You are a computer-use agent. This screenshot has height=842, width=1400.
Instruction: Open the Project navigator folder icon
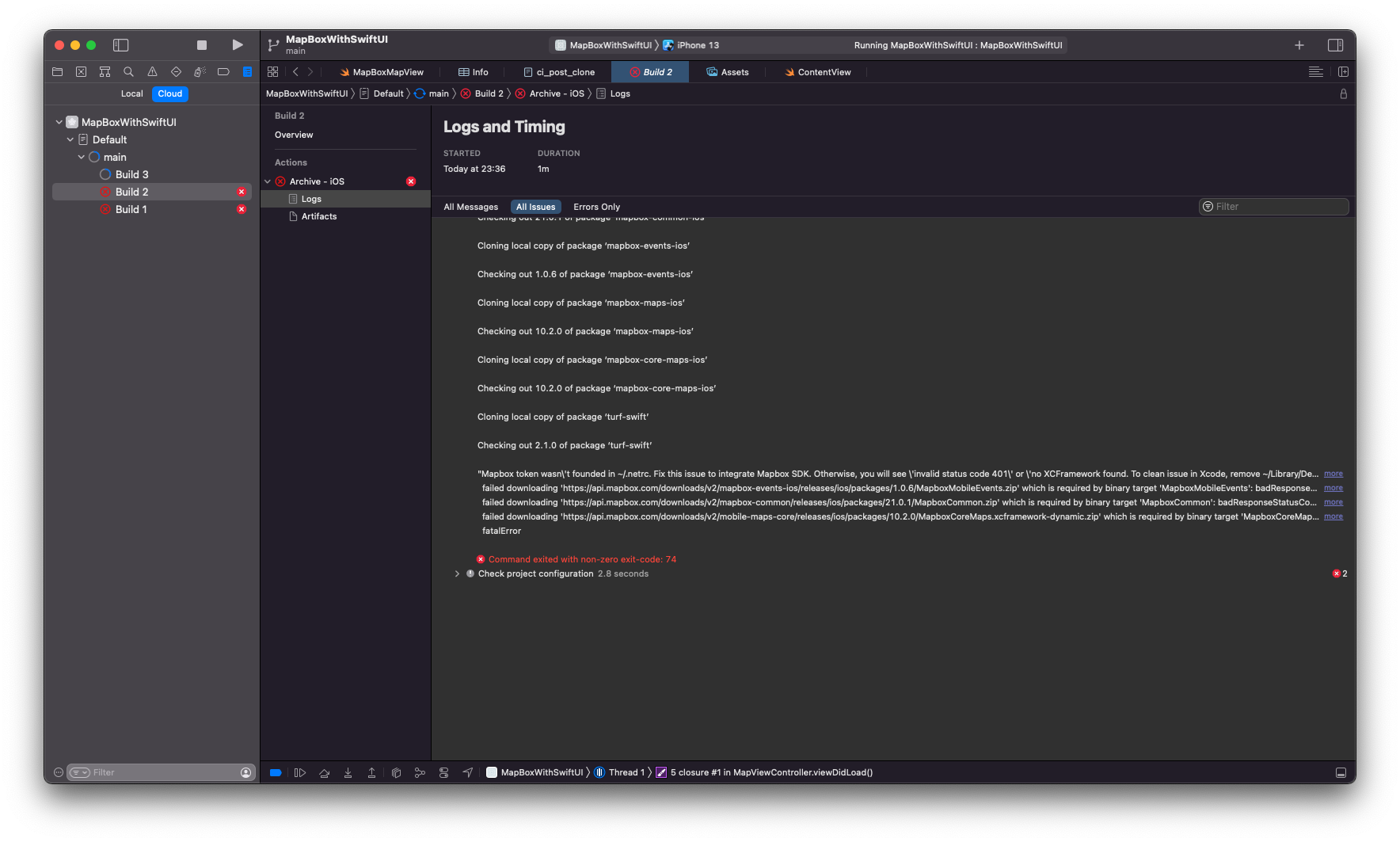(x=57, y=72)
